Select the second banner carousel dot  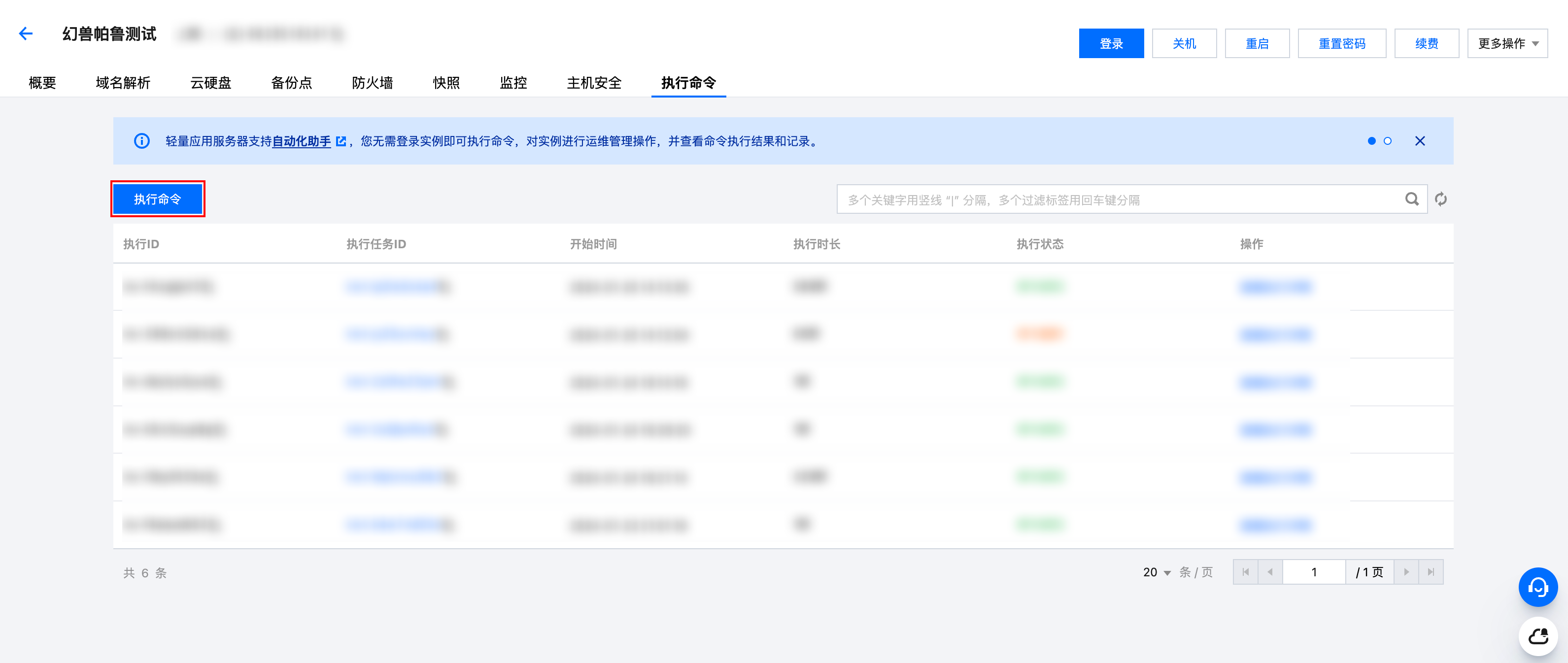coord(1387,141)
